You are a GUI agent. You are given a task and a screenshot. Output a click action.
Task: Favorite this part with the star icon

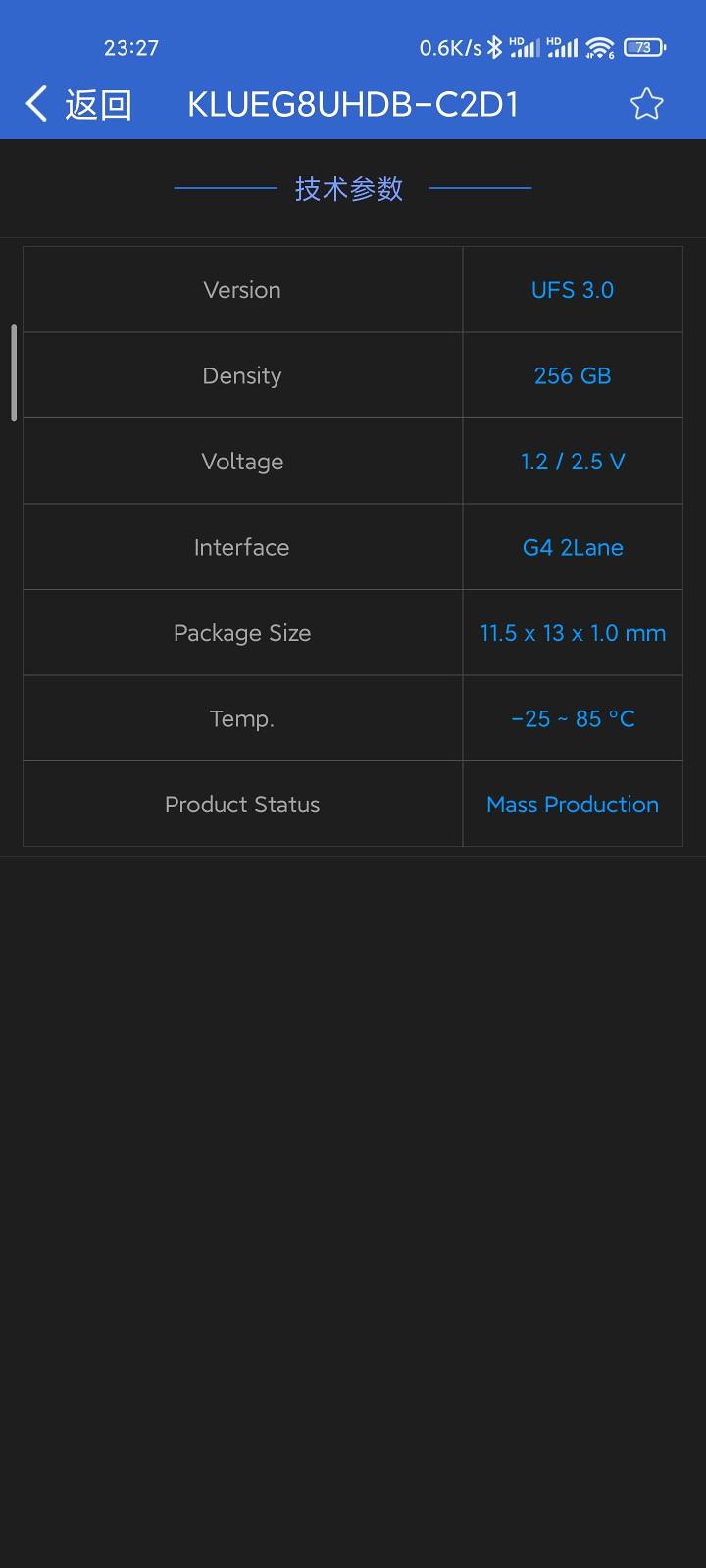(x=646, y=104)
